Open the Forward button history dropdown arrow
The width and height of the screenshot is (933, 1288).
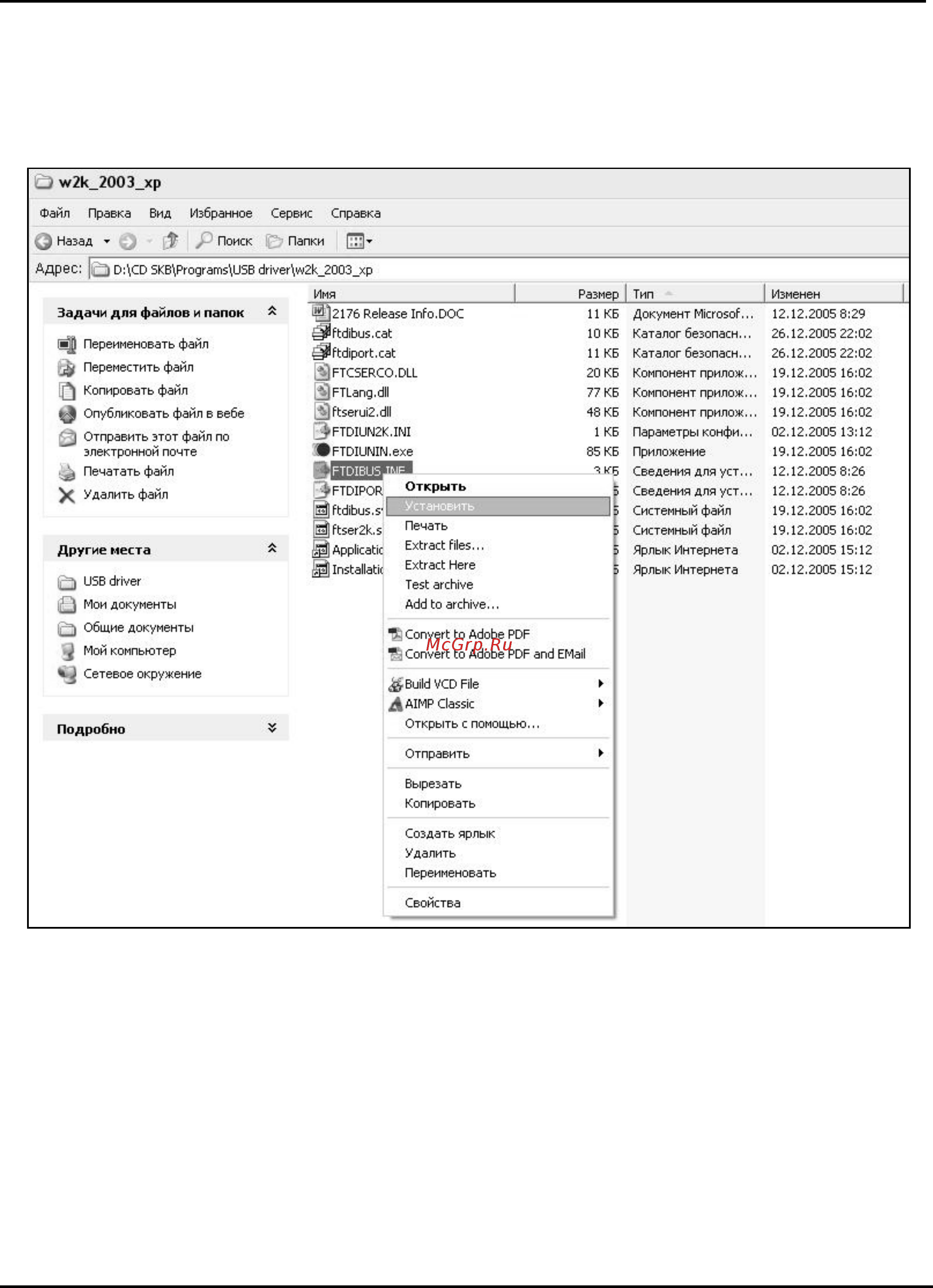(x=149, y=242)
